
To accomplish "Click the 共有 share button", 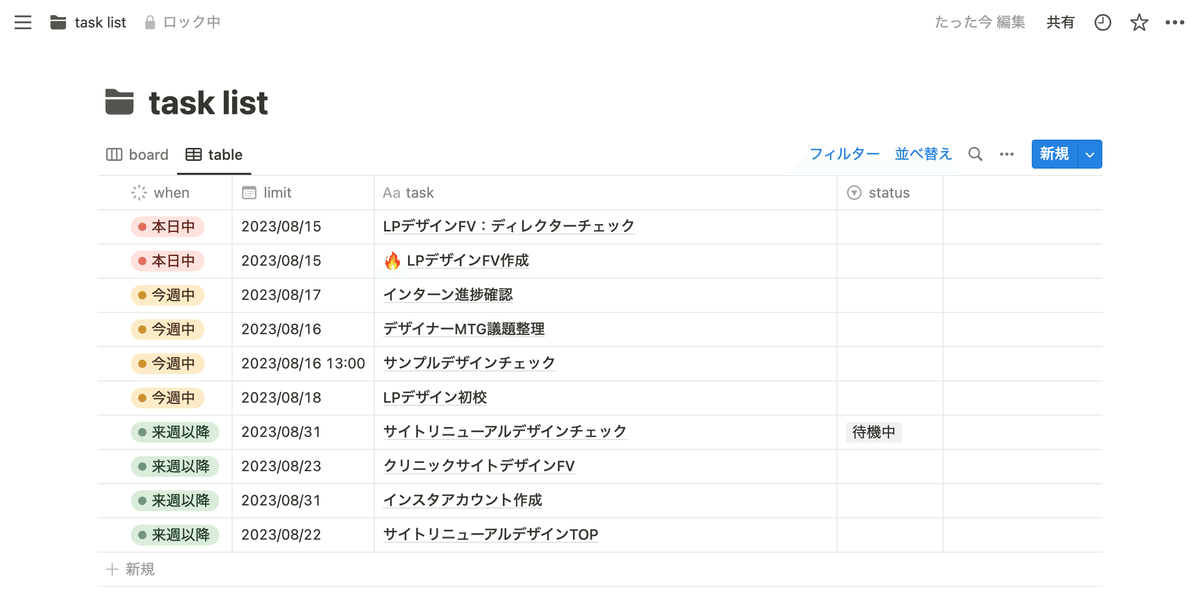I will point(1060,22).
